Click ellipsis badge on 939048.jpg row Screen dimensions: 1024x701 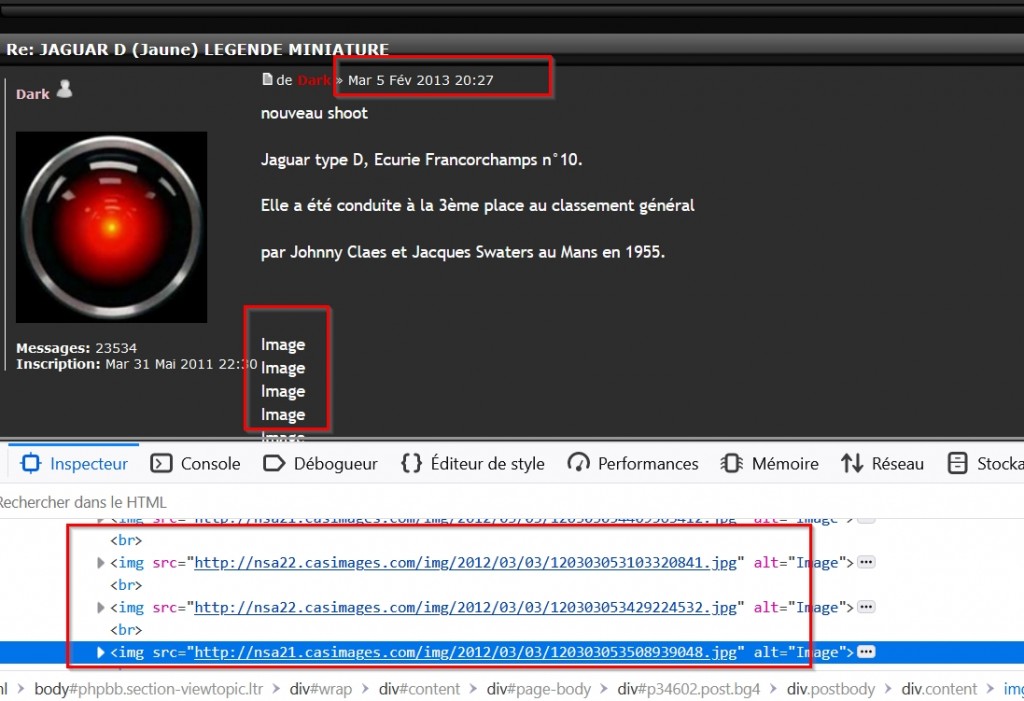click(866, 652)
